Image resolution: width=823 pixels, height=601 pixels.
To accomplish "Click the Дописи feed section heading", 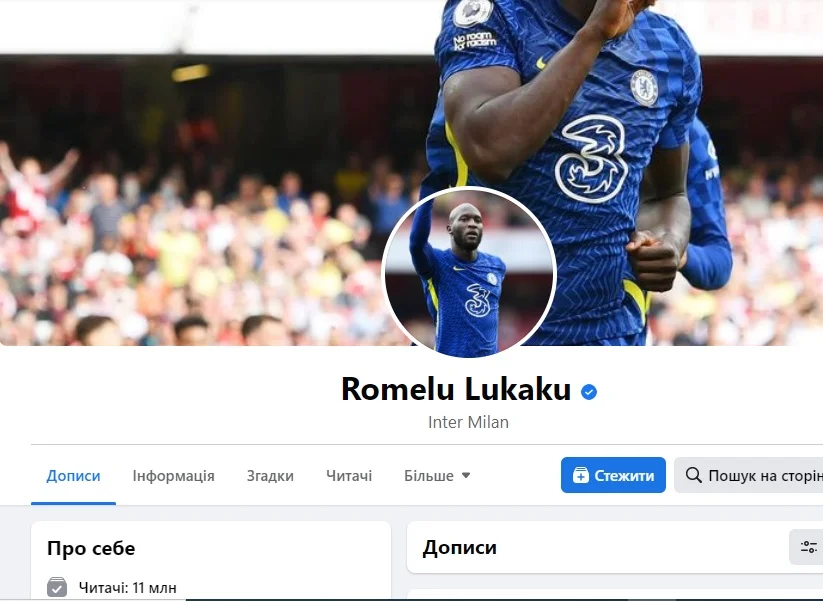I will [x=460, y=547].
